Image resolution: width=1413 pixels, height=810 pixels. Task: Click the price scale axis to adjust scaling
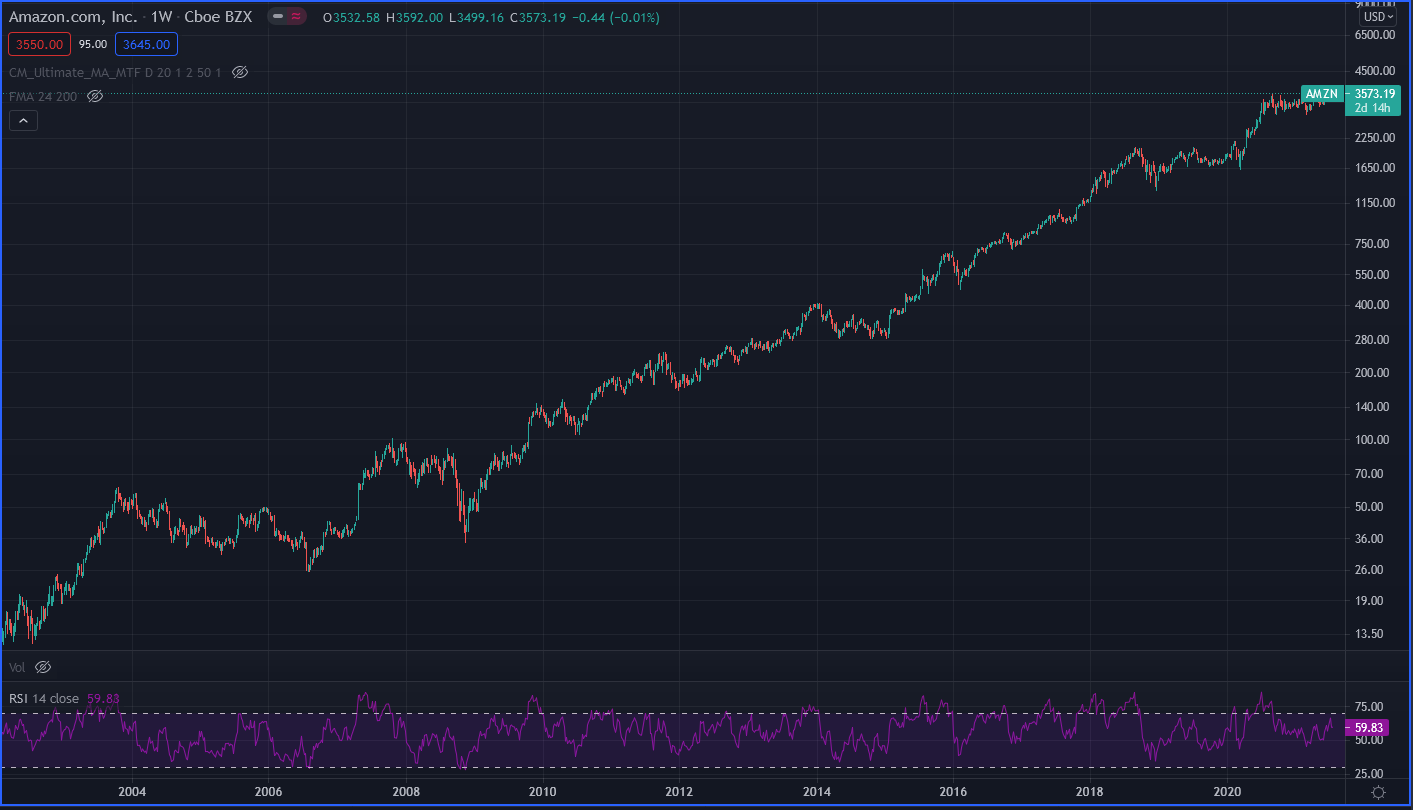tap(1377, 400)
